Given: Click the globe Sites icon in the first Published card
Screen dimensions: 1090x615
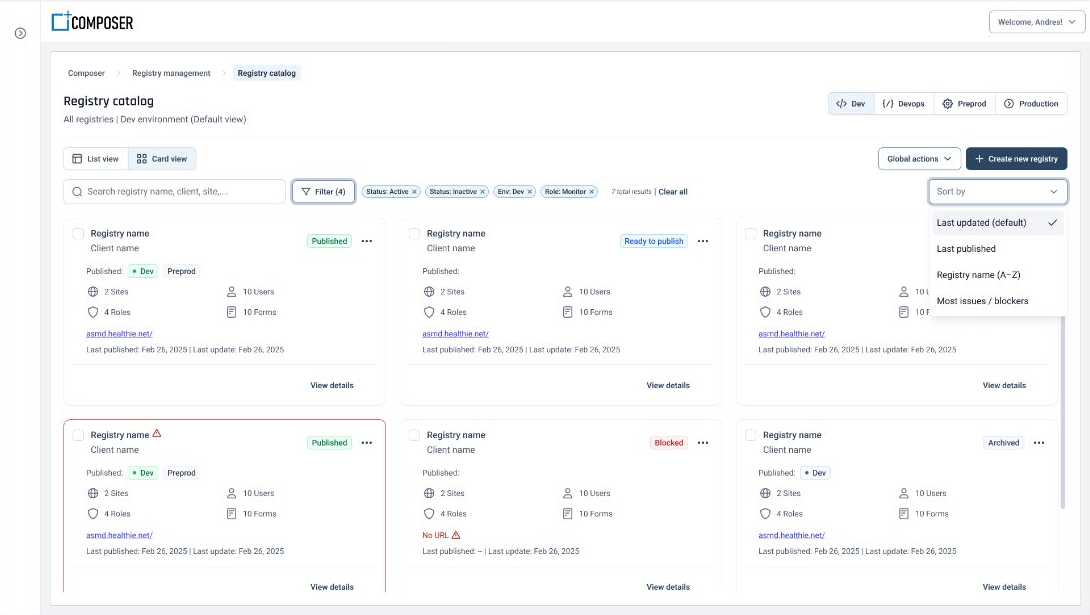Looking at the screenshot, I should 92,292.
